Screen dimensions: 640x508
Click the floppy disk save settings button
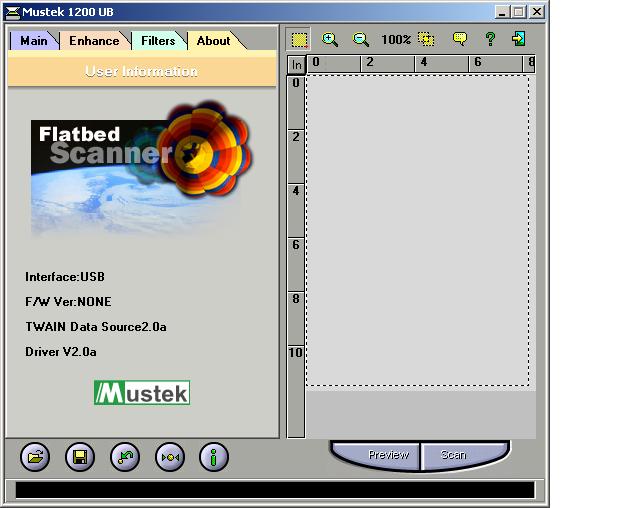(80, 457)
